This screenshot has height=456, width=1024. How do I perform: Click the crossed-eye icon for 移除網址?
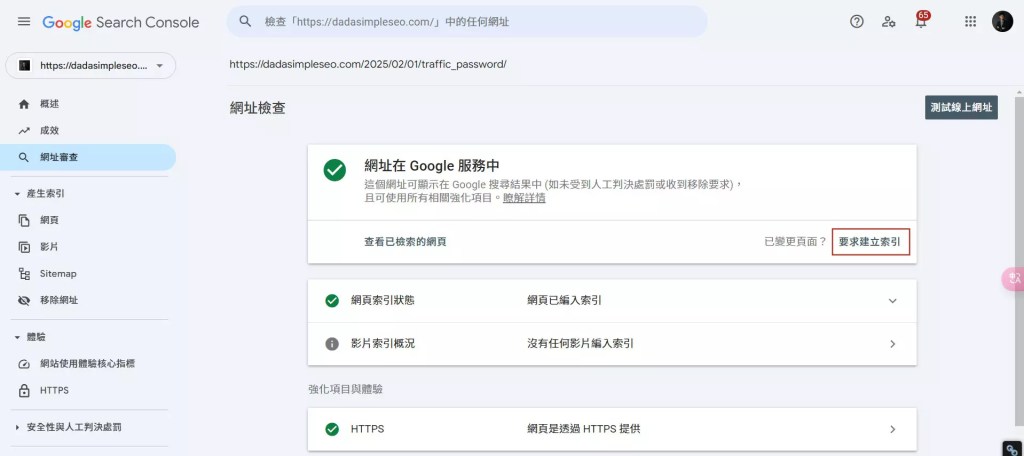tap(24, 301)
